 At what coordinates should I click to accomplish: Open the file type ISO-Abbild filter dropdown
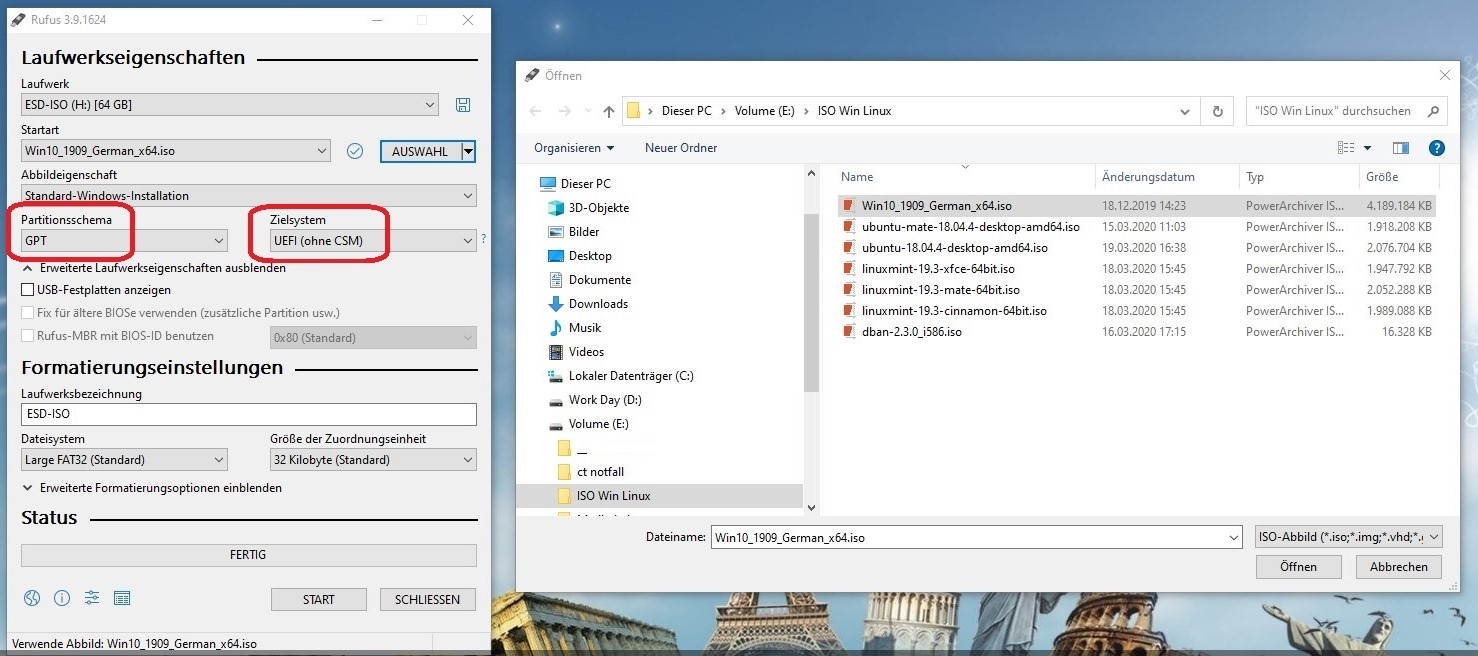coord(1348,537)
